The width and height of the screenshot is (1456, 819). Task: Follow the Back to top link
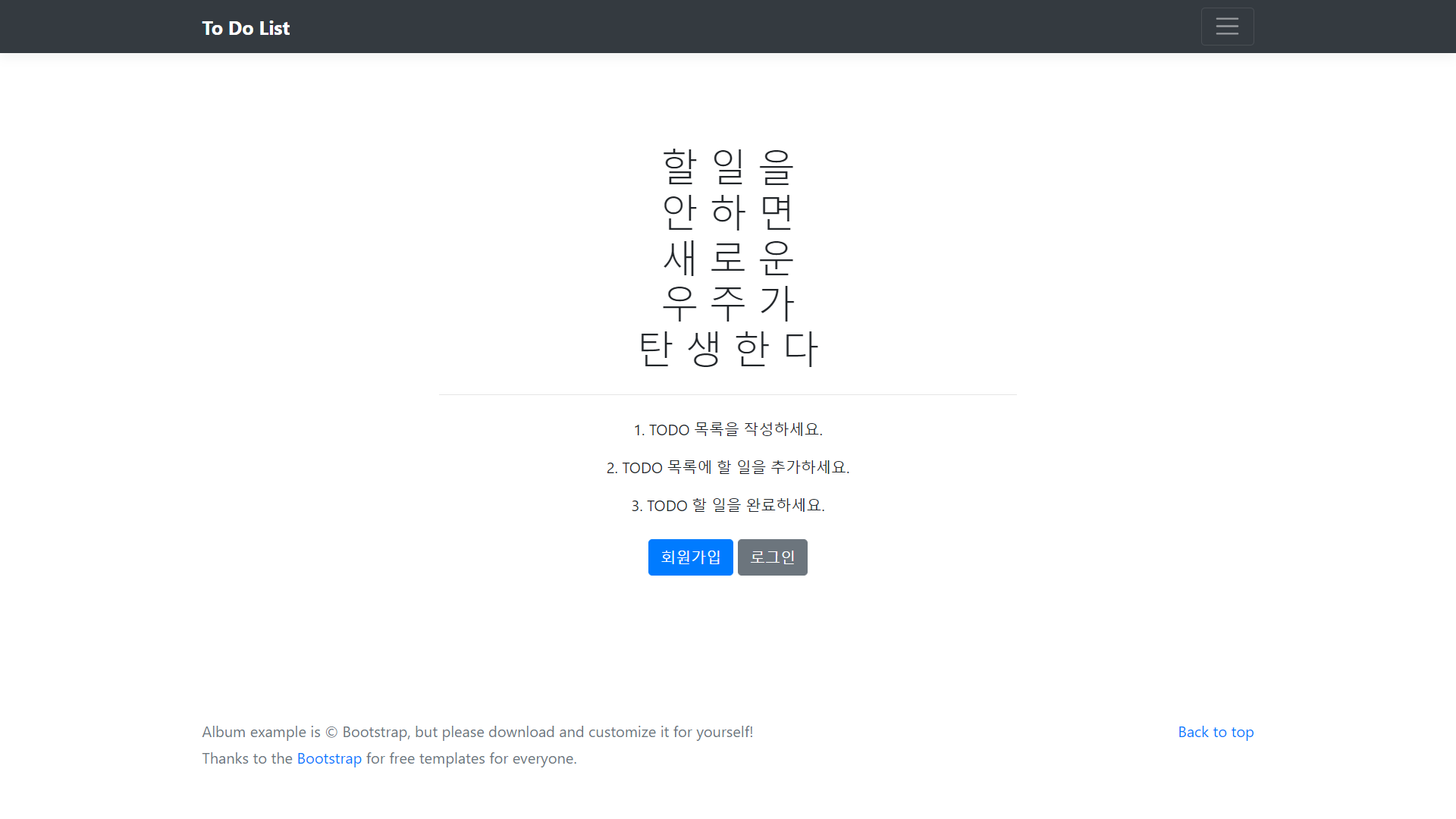click(x=1215, y=732)
